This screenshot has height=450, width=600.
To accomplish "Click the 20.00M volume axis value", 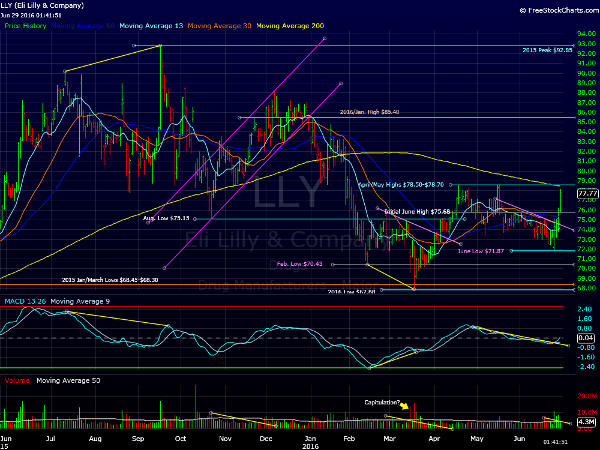I will click(587, 396).
